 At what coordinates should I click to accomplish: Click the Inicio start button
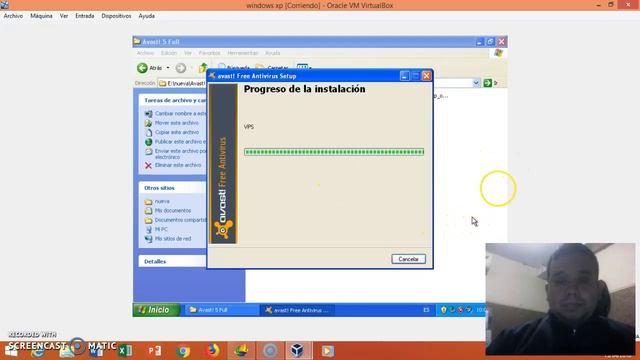[x=156, y=310]
